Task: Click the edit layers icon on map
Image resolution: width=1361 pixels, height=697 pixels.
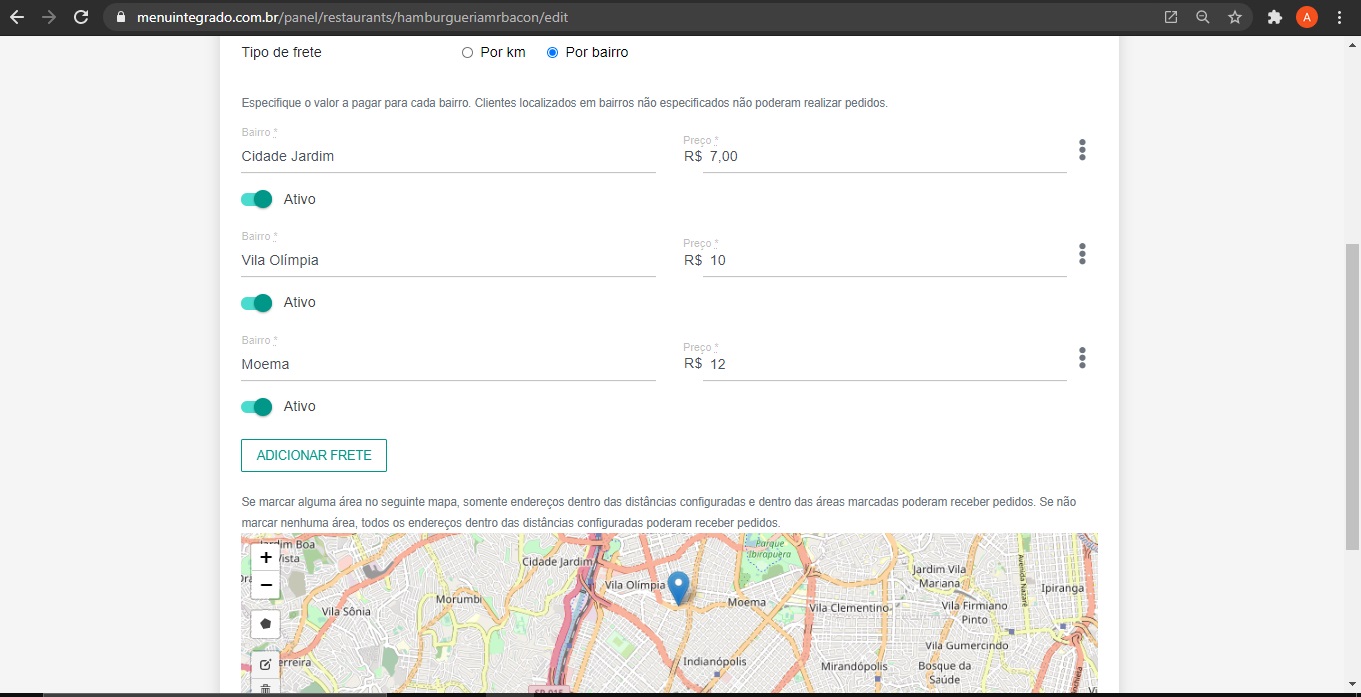Action: click(265, 664)
